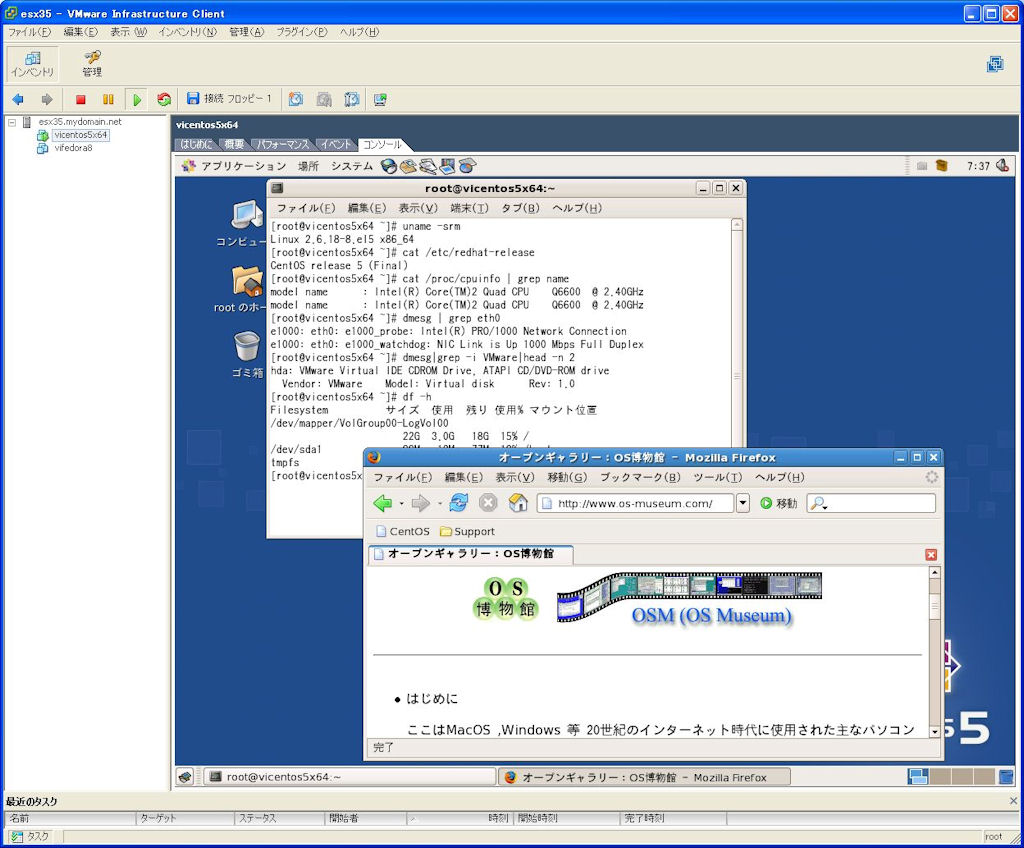
Task: Open the GNOME 場所 menu
Action: pyautogui.click(x=308, y=166)
